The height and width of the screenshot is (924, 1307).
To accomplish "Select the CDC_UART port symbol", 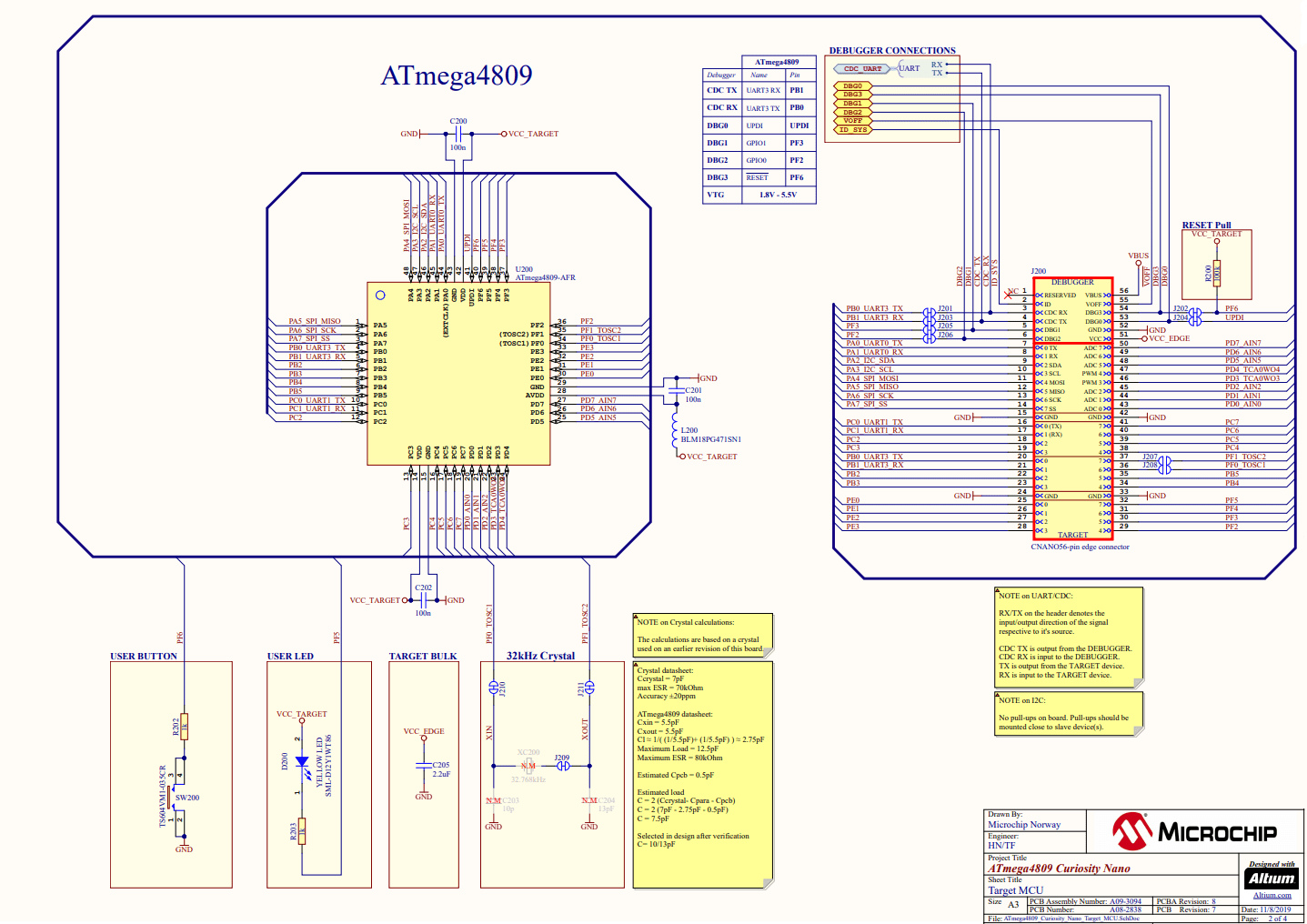I will pyautogui.click(x=862, y=68).
